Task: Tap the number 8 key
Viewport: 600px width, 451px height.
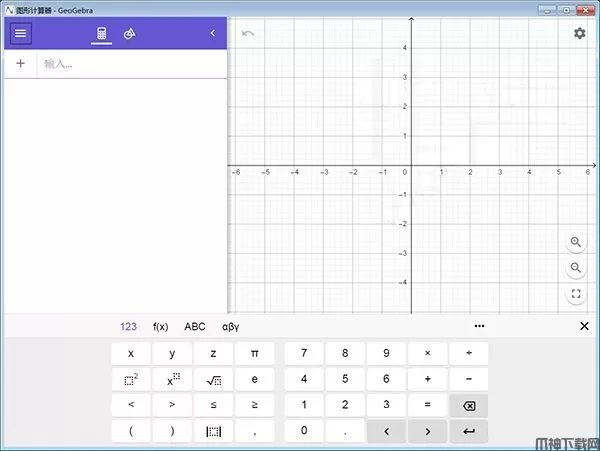Action: coord(345,353)
